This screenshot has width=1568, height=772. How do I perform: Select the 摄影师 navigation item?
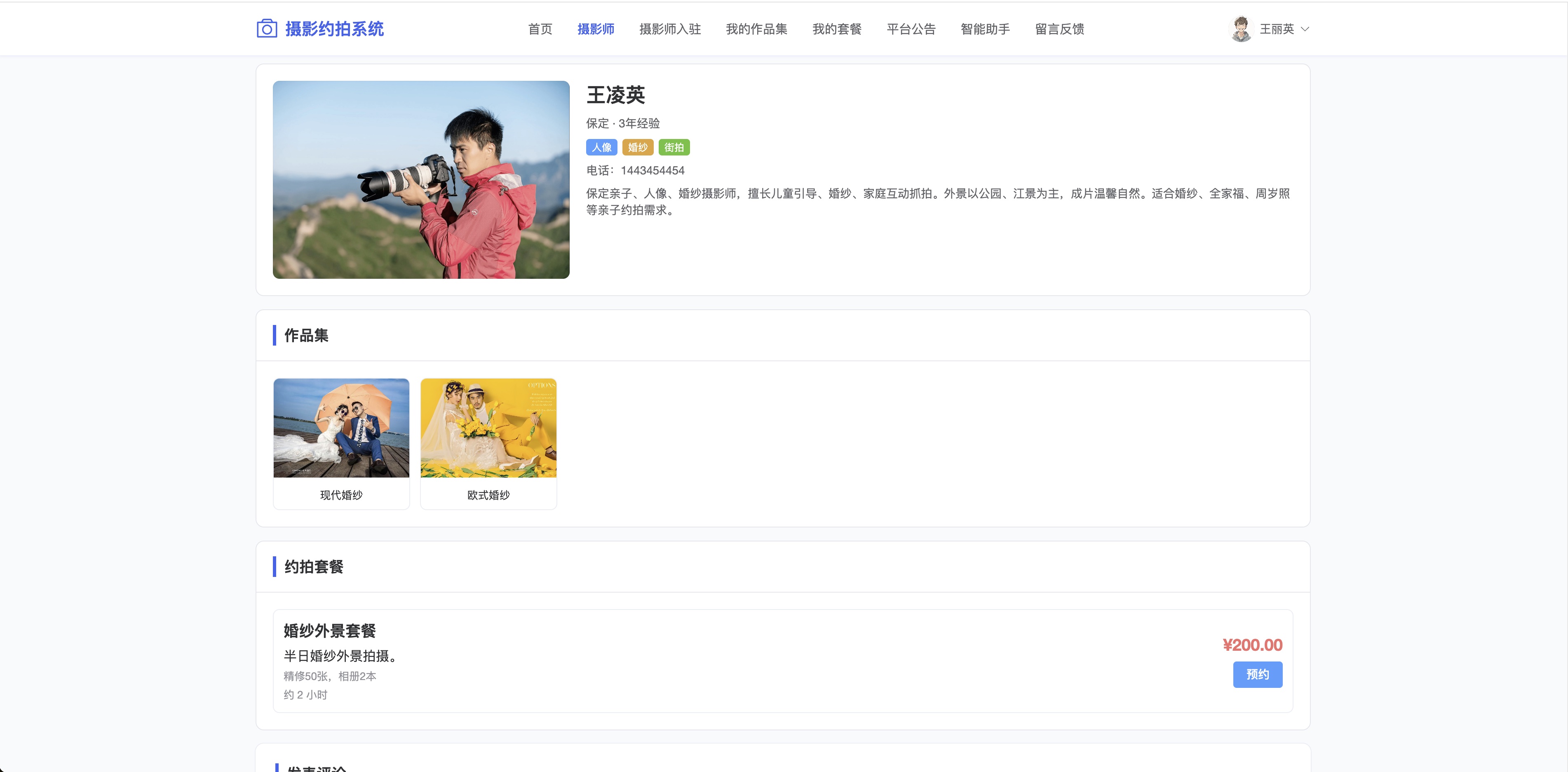595,28
